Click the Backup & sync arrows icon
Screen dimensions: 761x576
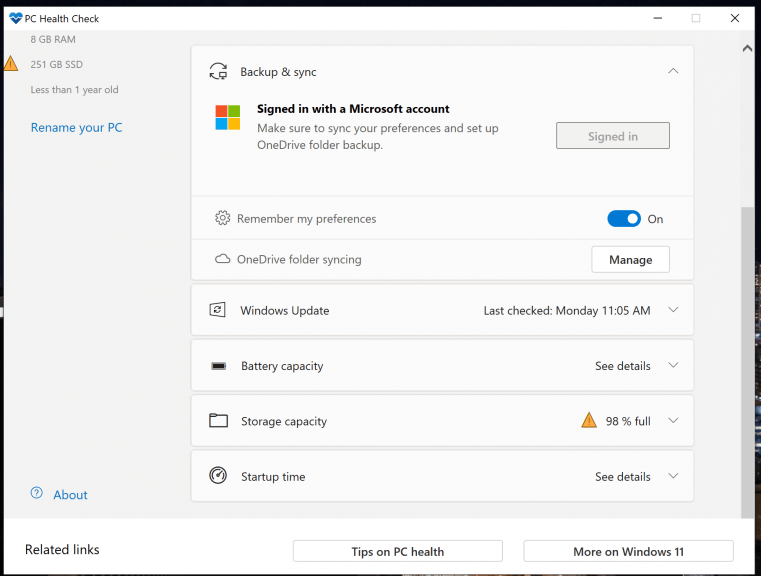coord(218,71)
